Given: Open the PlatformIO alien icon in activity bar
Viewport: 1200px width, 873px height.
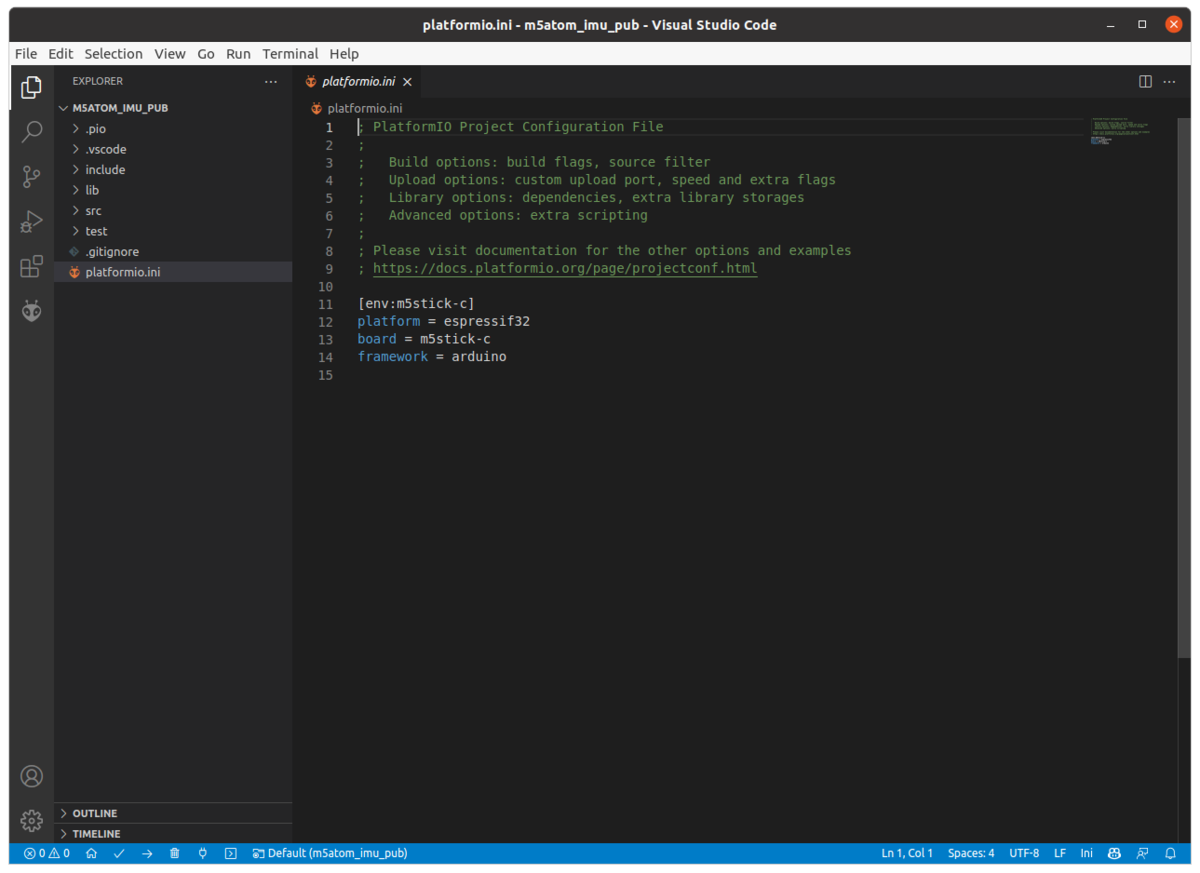Looking at the screenshot, I should coord(32,311).
